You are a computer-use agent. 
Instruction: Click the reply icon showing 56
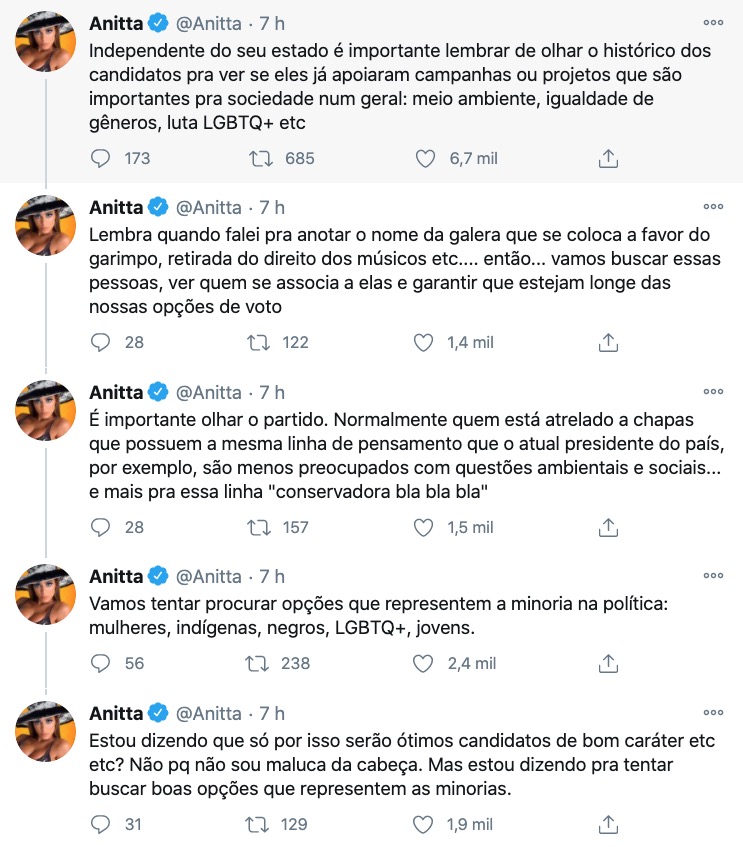click(x=99, y=662)
